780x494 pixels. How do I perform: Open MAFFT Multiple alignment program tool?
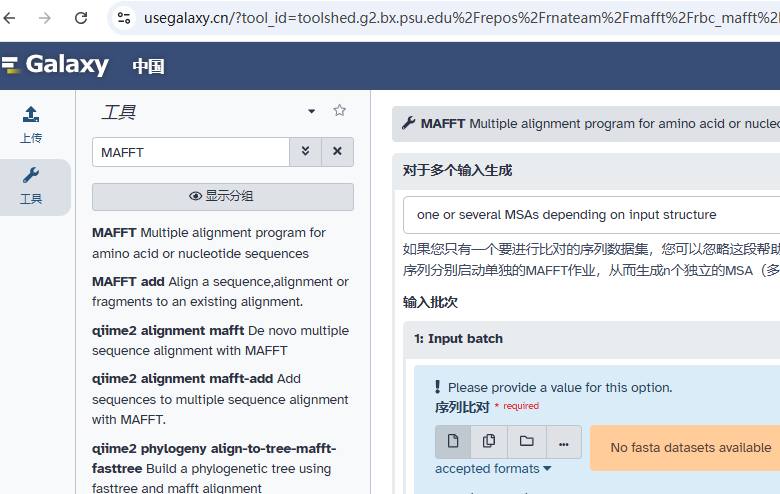pyautogui.click(x=209, y=243)
